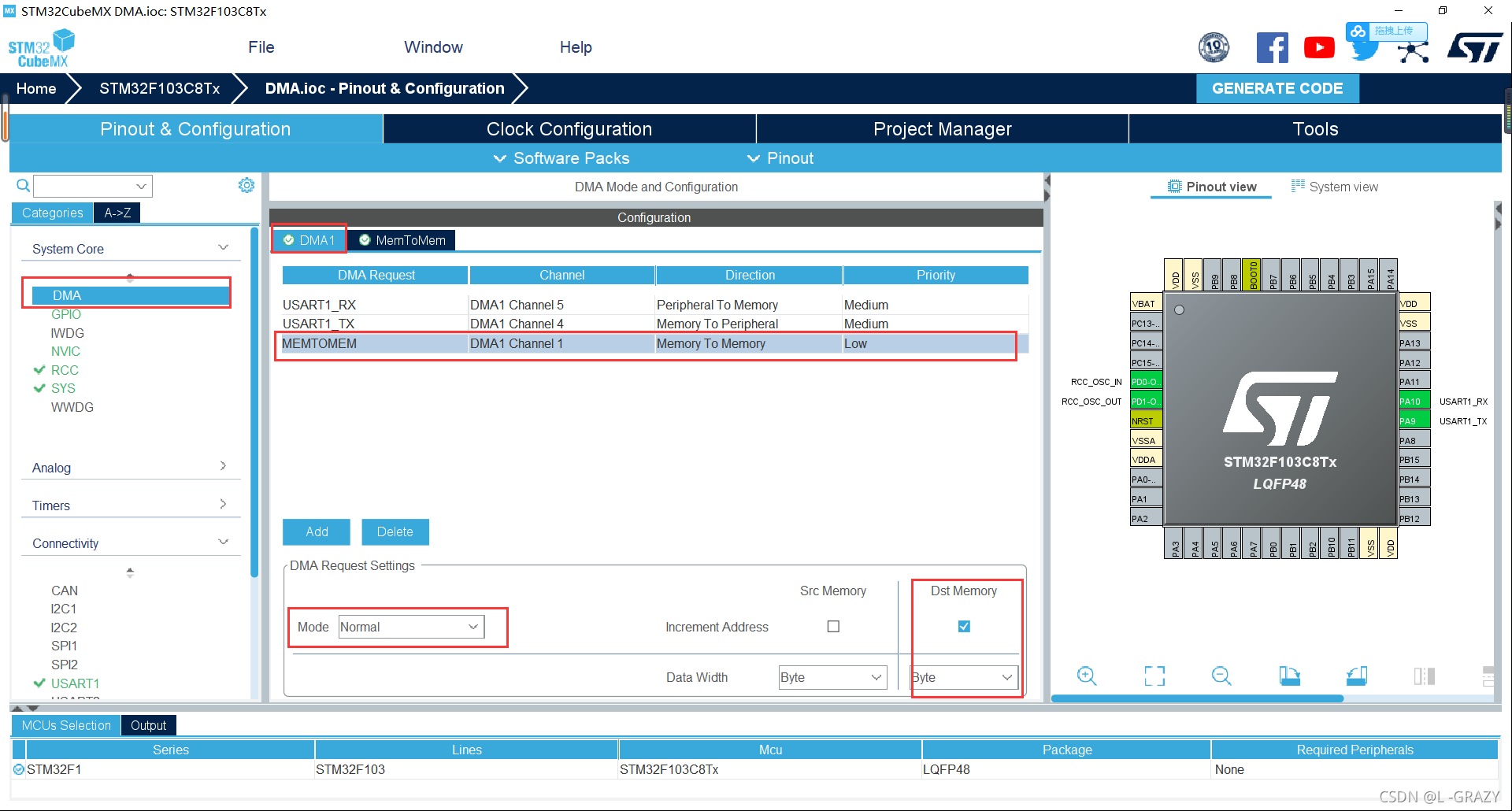Open the categories settings gear icon
This screenshot has height=811, width=1512.
click(246, 185)
